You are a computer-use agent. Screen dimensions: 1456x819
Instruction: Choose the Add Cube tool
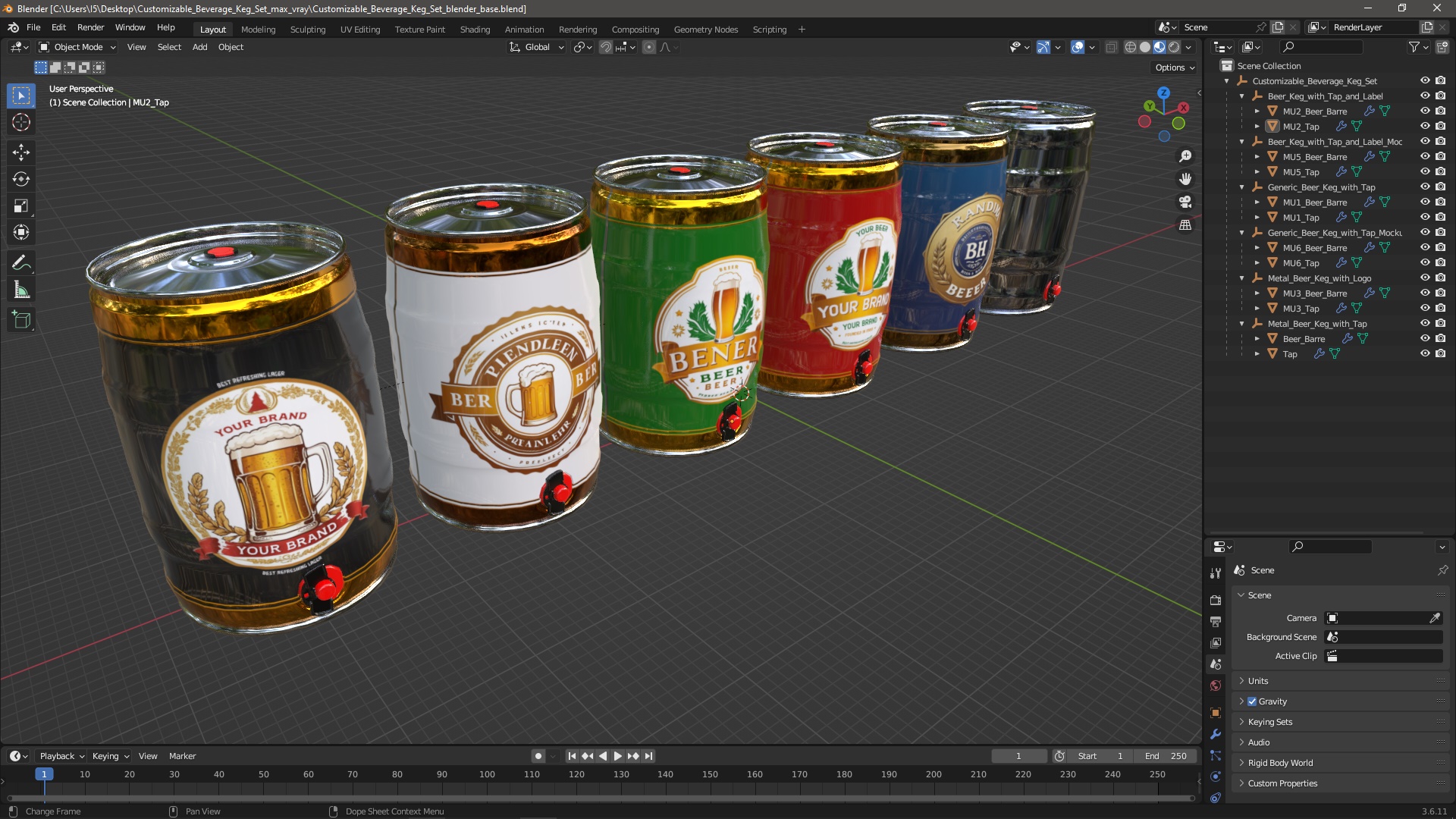tap(21, 320)
